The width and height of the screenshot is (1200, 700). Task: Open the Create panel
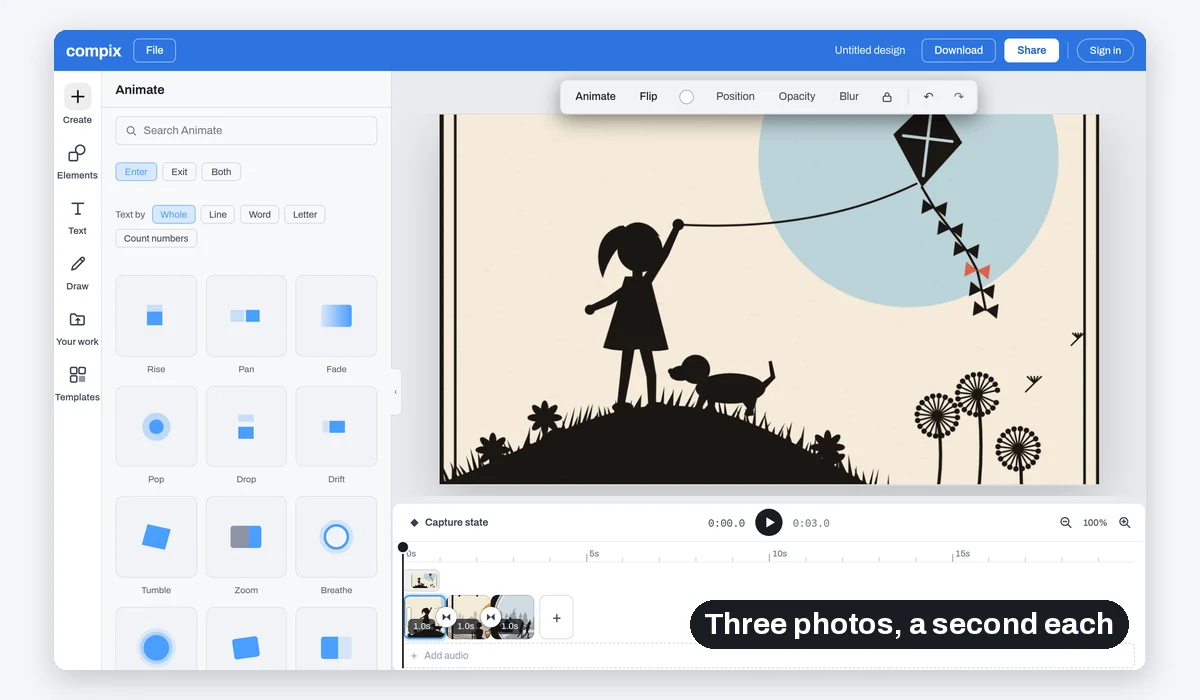[77, 104]
